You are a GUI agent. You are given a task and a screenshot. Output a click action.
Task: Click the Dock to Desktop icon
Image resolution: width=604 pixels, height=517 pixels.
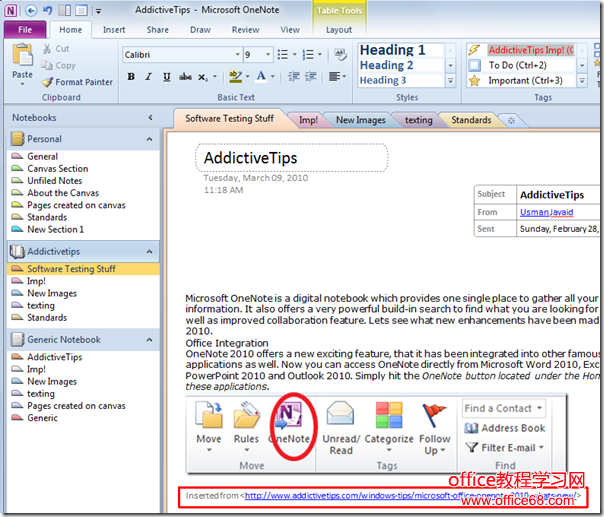point(65,10)
